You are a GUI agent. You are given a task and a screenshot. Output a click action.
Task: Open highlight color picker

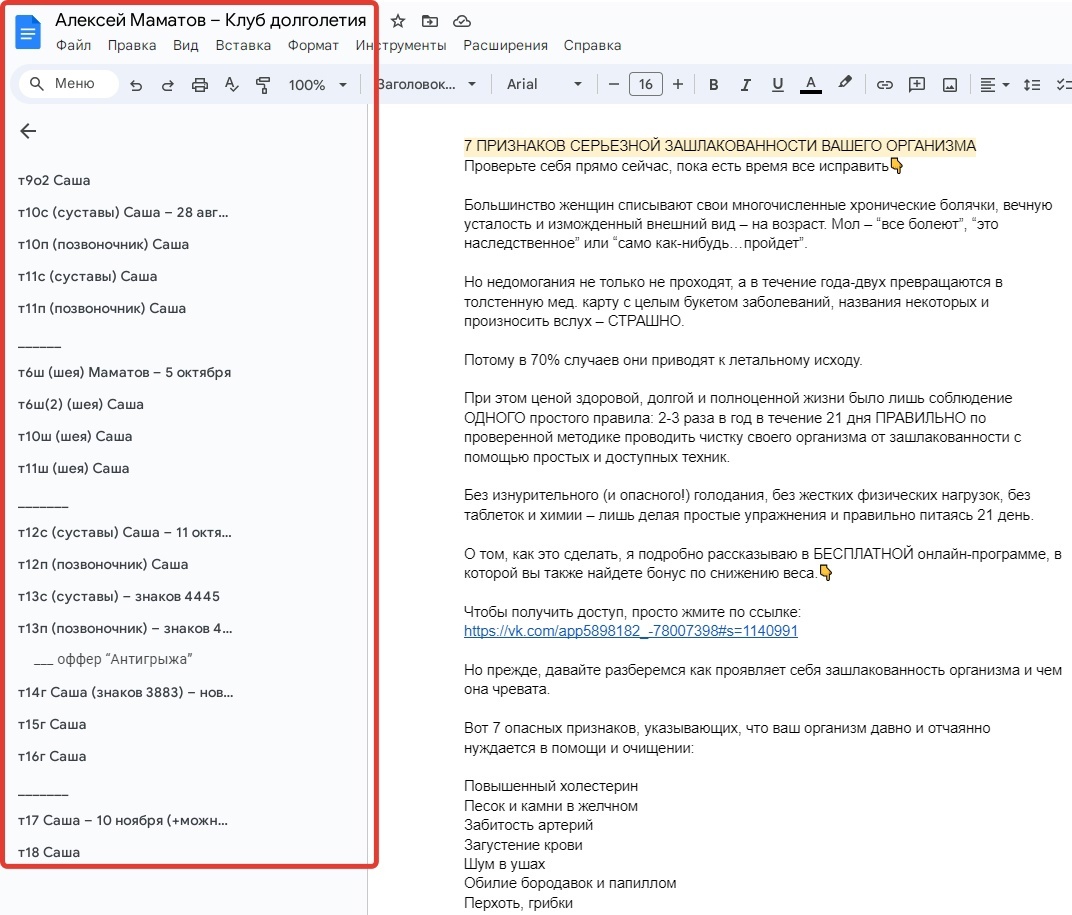tap(845, 83)
